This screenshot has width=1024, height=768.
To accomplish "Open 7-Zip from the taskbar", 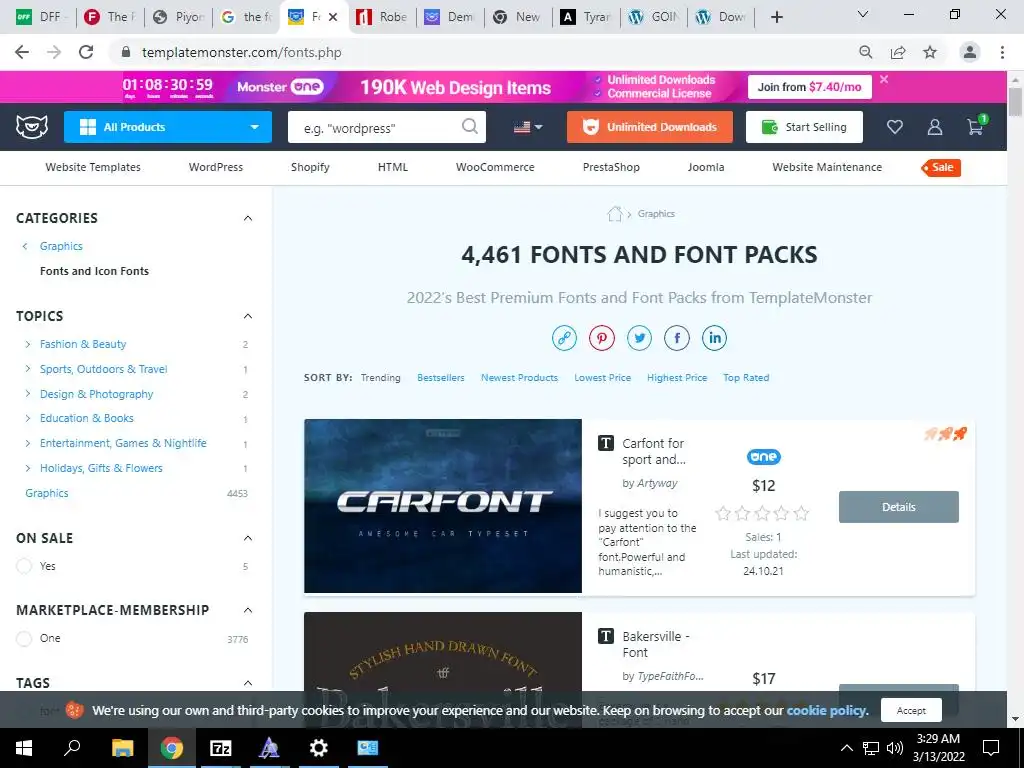I will [220, 748].
